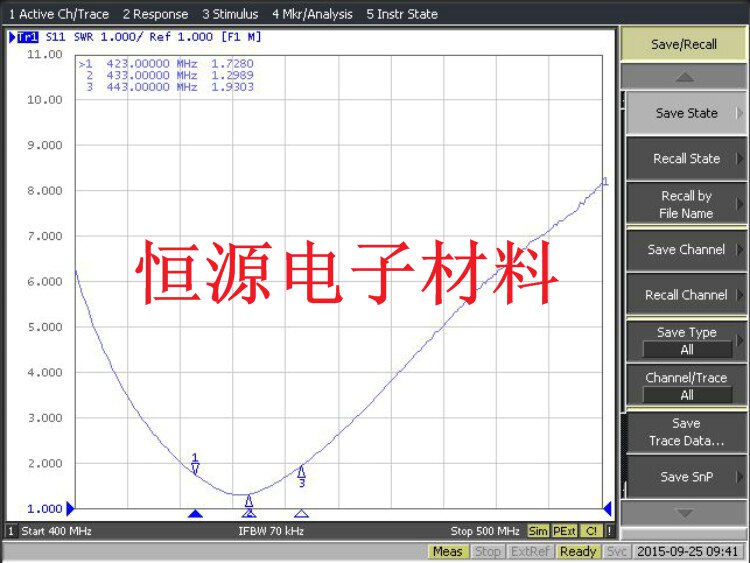Open the Save SnP submenu
This screenshot has width=750, height=563.
[686, 476]
